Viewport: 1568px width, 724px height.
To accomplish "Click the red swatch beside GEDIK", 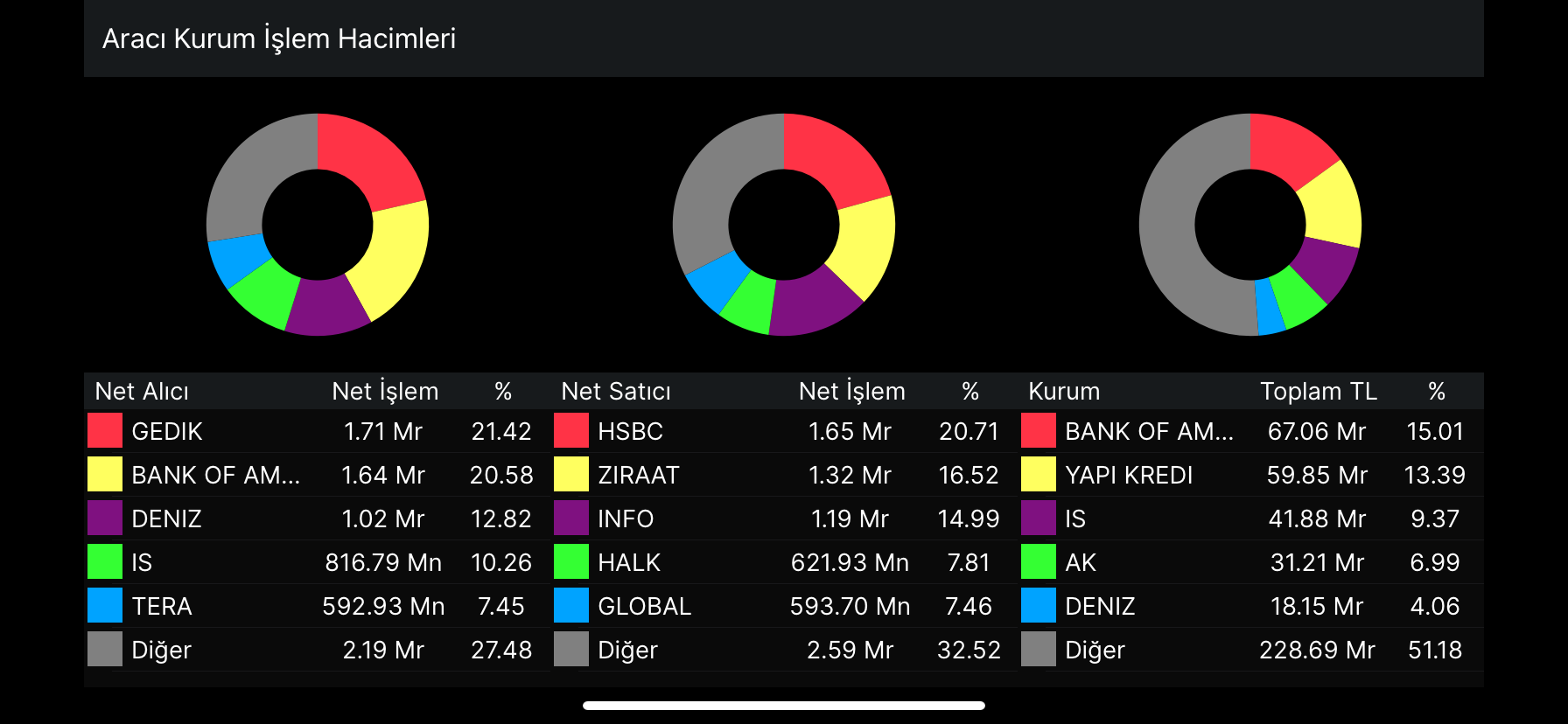I will tap(104, 430).
